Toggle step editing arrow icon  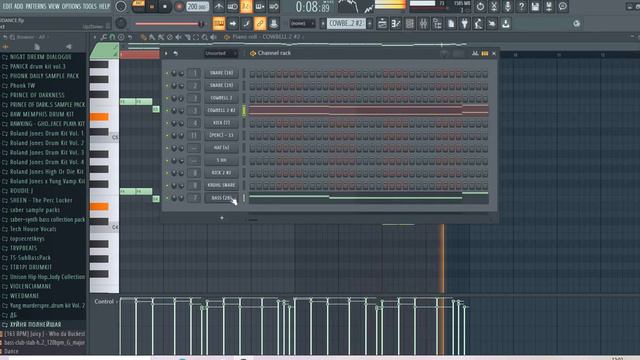click(233, 24)
